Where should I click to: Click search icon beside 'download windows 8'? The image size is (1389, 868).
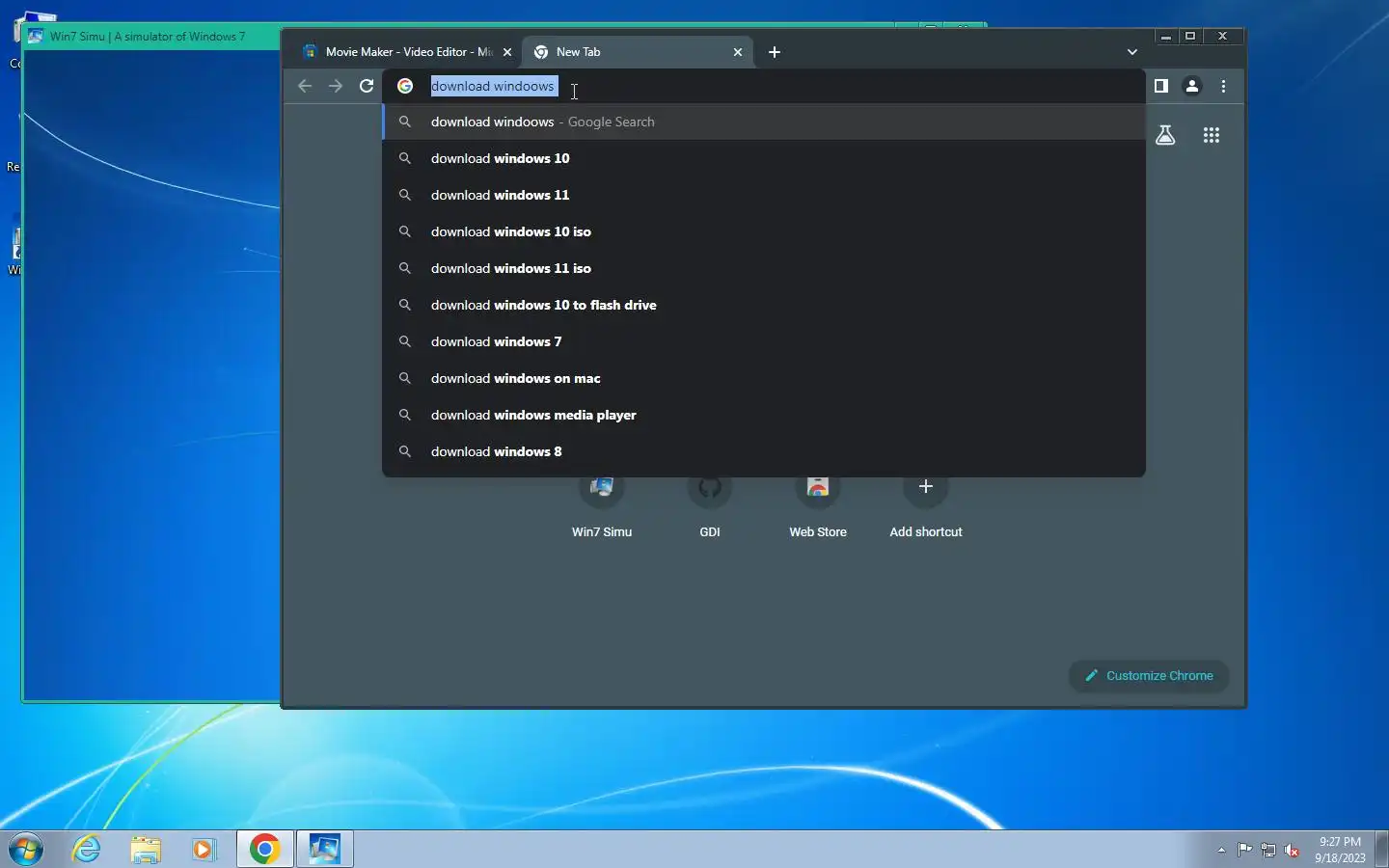click(x=405, y=451)
